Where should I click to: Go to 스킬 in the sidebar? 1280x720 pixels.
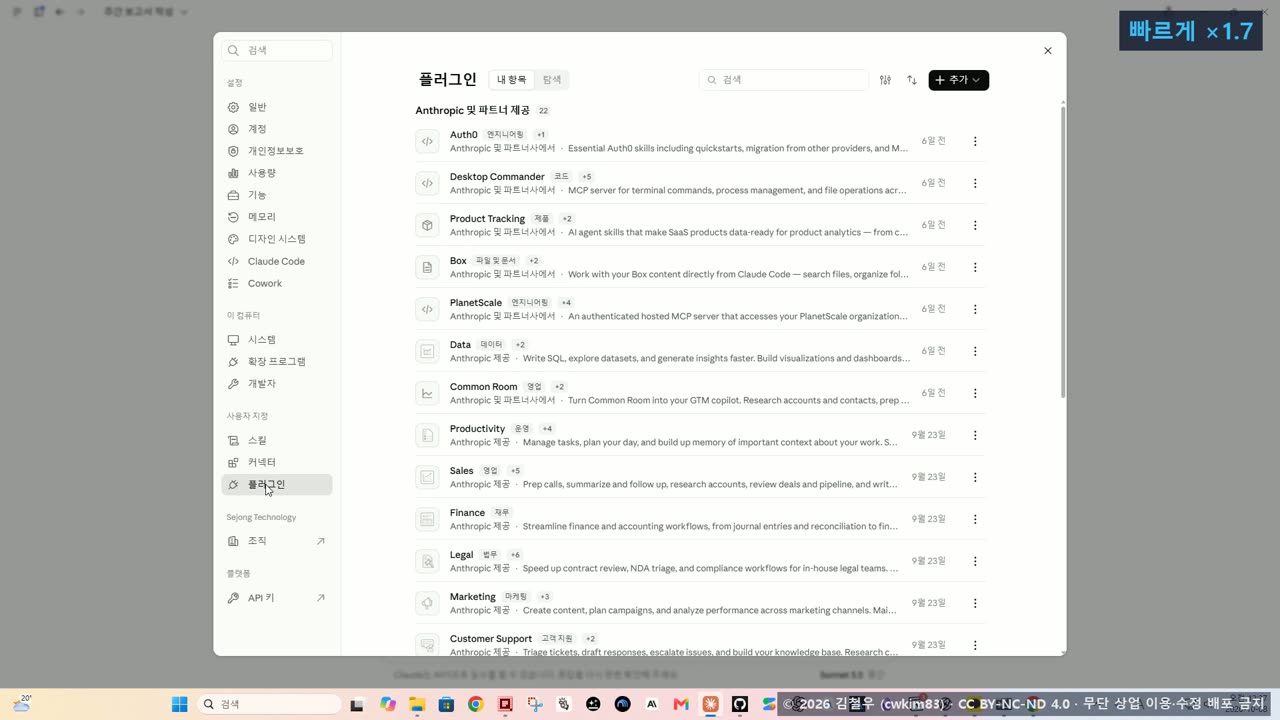277,441
